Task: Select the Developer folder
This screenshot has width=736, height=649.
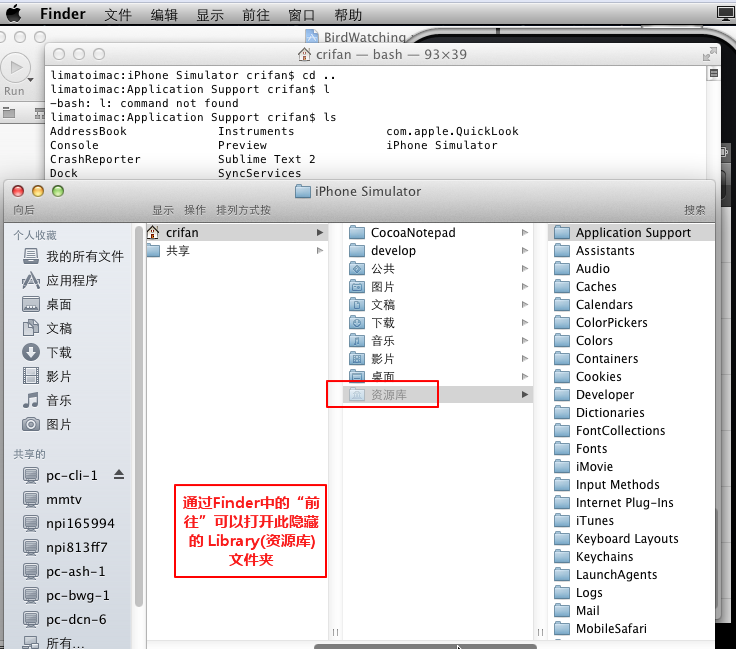Action: pos(631,395)
